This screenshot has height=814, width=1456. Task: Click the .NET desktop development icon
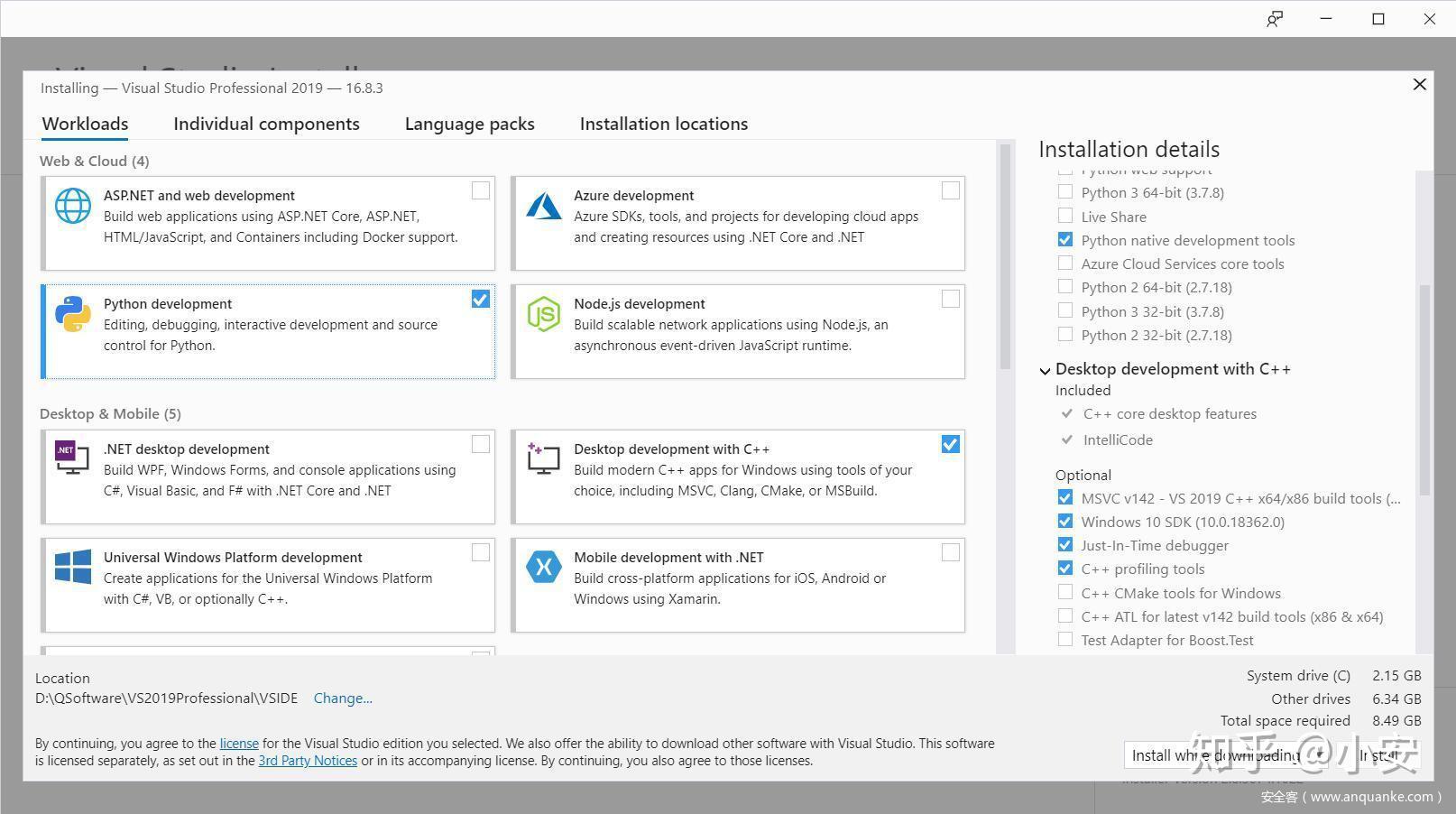72,458
